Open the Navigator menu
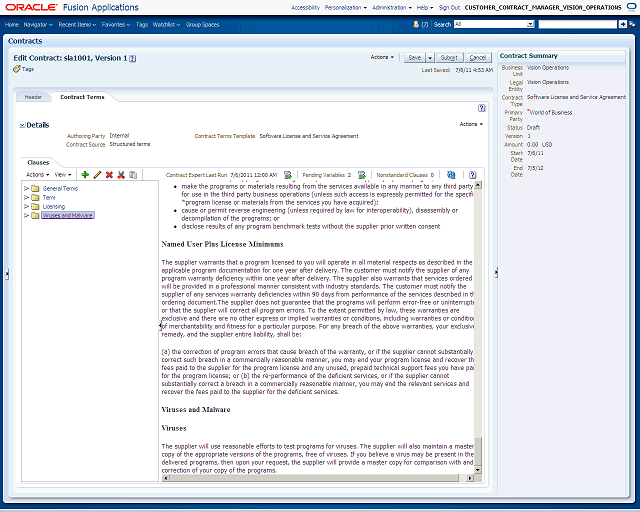The image size is (640, 512). 38,24
